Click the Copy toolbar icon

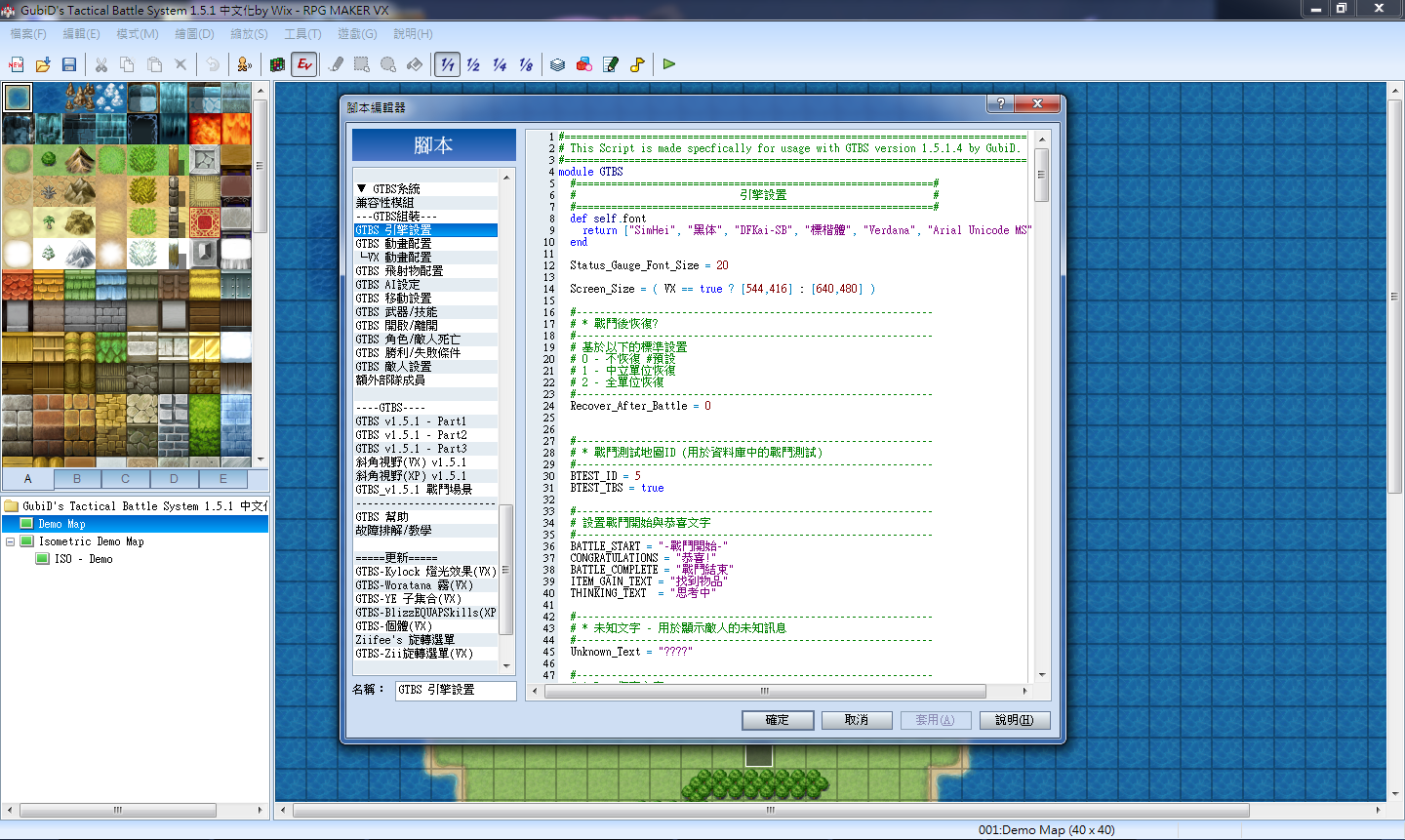128,64
